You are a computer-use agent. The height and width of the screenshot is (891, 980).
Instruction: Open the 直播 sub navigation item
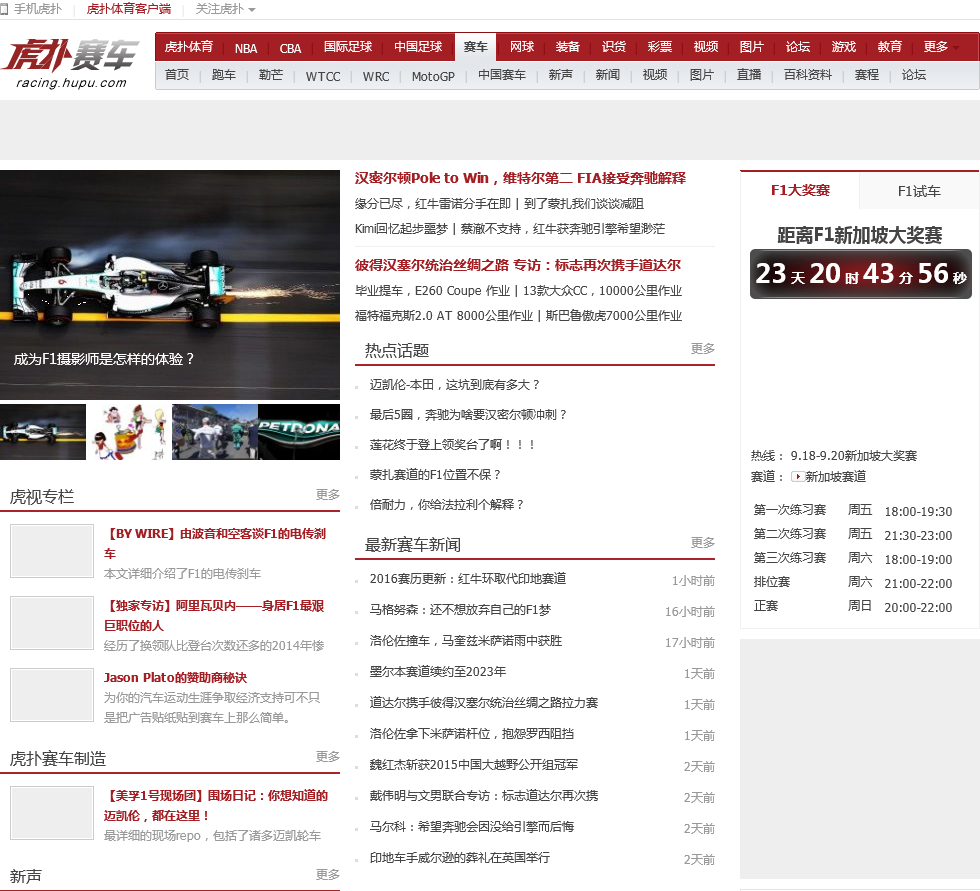(749, 75)
